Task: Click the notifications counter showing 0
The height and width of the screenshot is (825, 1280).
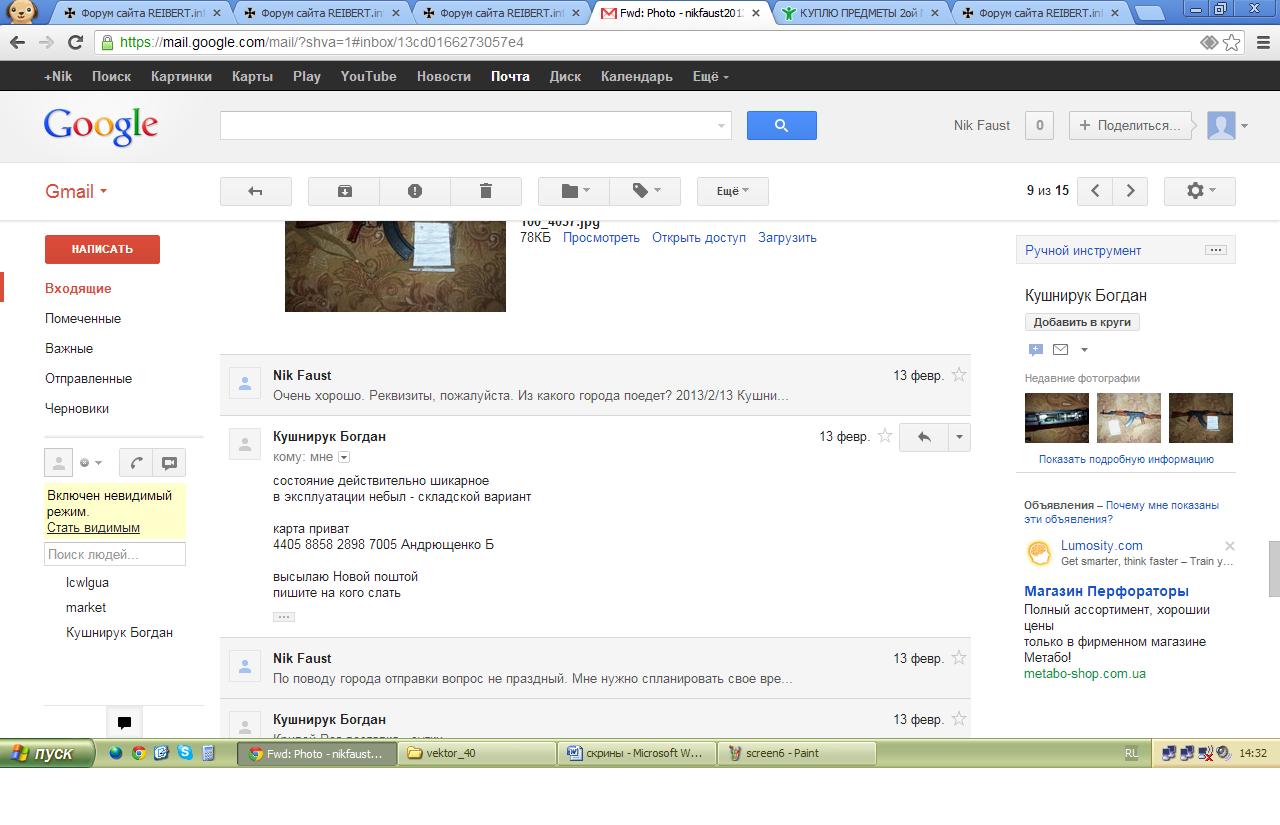Action: pyautogui.click(x=1040, y=125)
